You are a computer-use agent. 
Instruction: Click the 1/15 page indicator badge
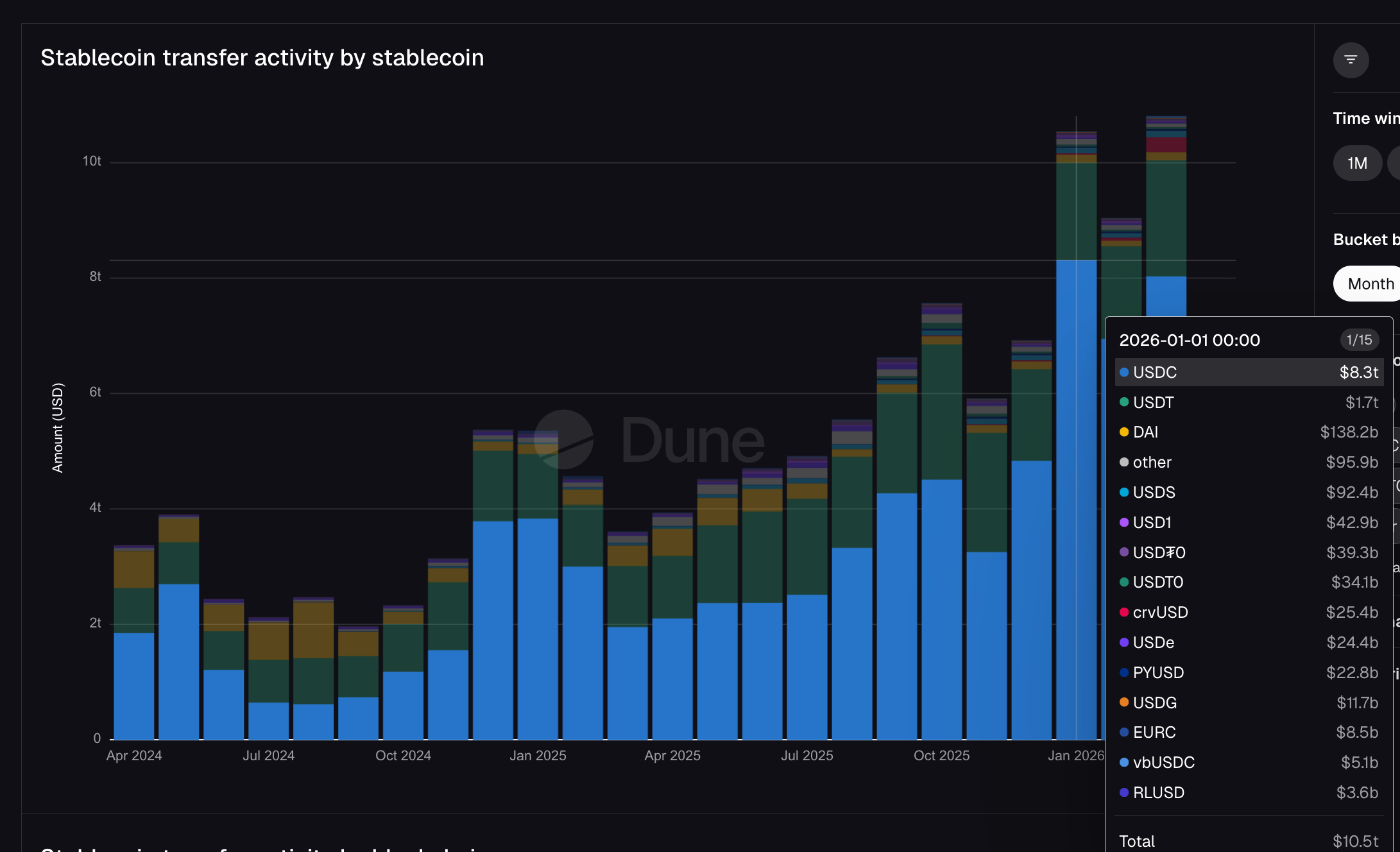click(1359, 340)
